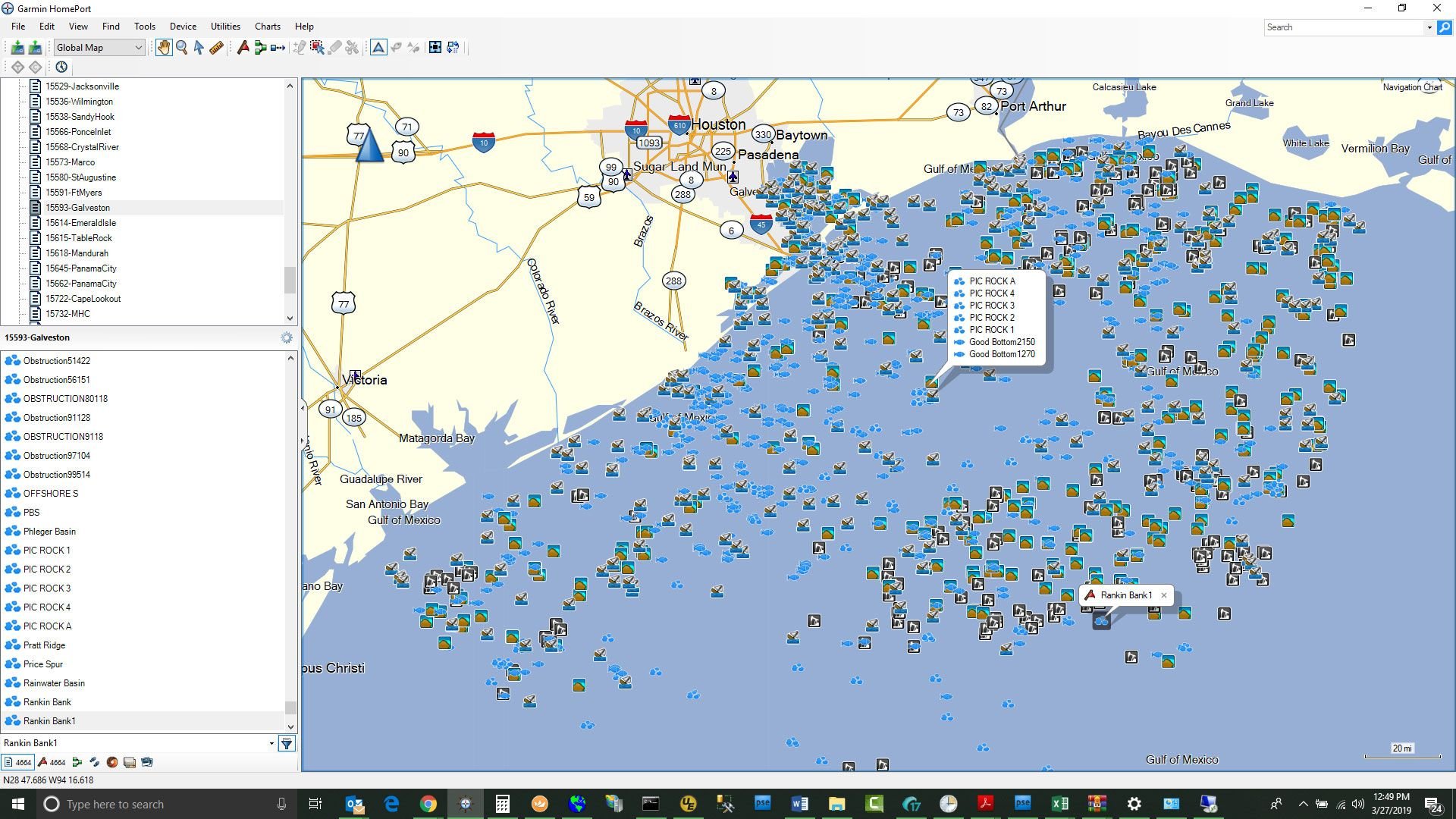Click inside the Search field

pos(1344,27)
